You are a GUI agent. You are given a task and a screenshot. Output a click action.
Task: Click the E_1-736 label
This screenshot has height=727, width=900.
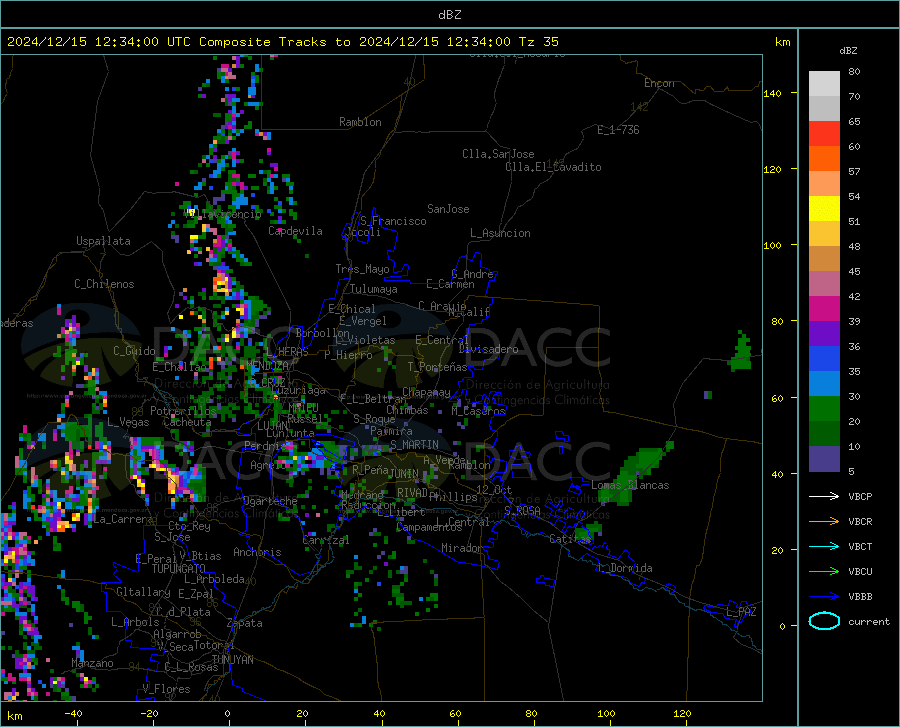click(x=618, y=130)
